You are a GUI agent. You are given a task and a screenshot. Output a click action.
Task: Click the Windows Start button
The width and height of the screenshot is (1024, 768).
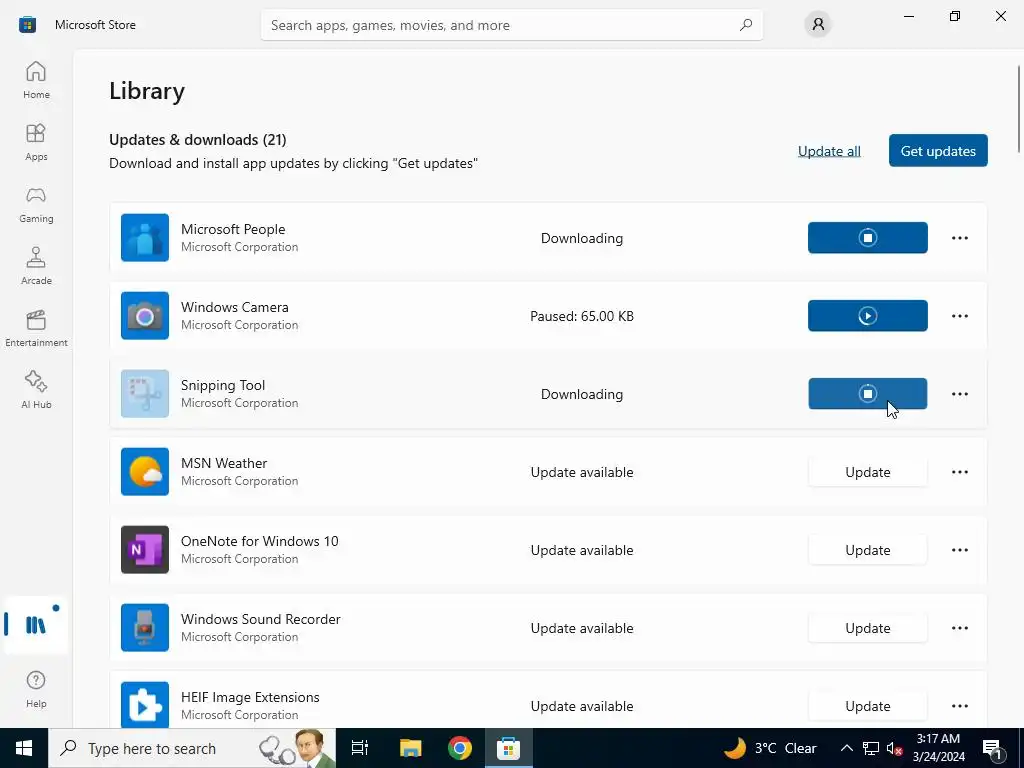coord(24,748)
